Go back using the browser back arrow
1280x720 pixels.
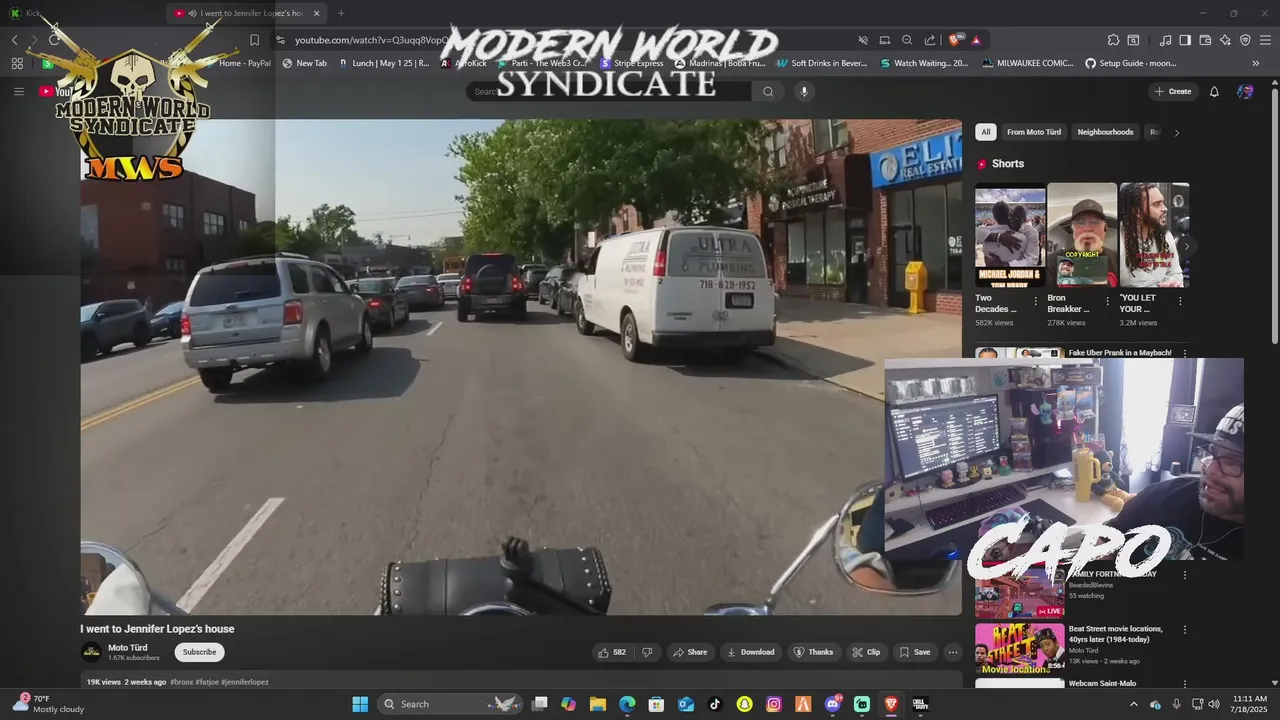(x=14, y=40)
